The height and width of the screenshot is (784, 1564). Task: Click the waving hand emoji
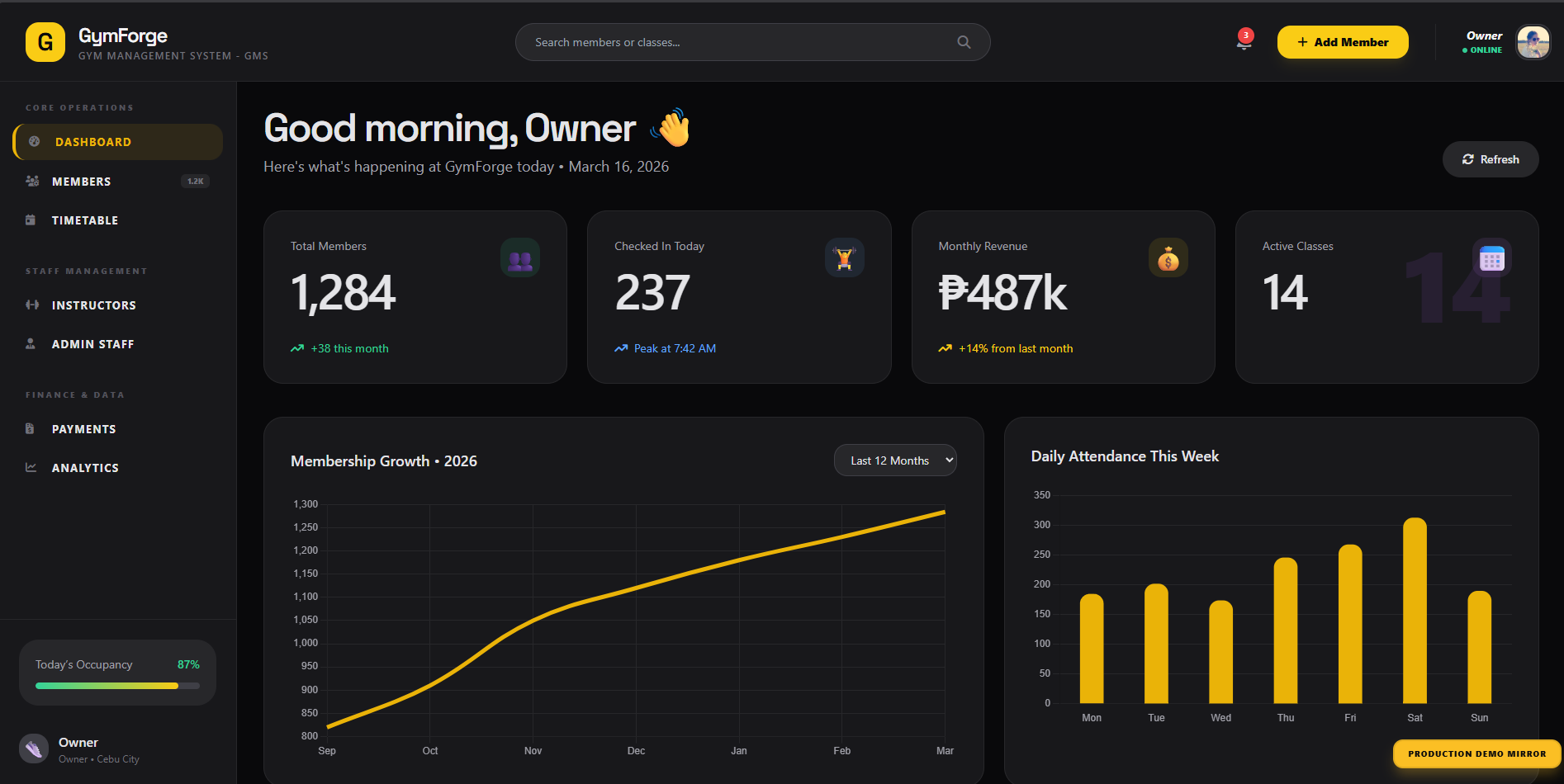pos(671,128)
